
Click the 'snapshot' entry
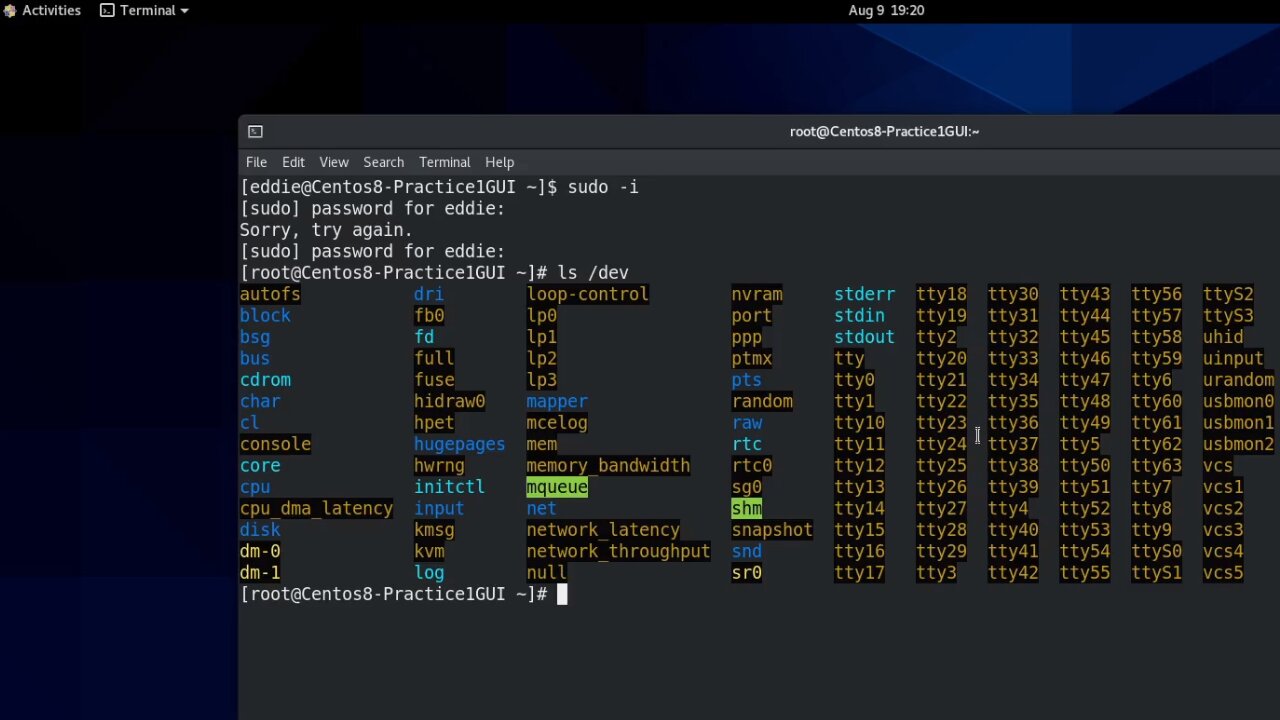(772, 530)
